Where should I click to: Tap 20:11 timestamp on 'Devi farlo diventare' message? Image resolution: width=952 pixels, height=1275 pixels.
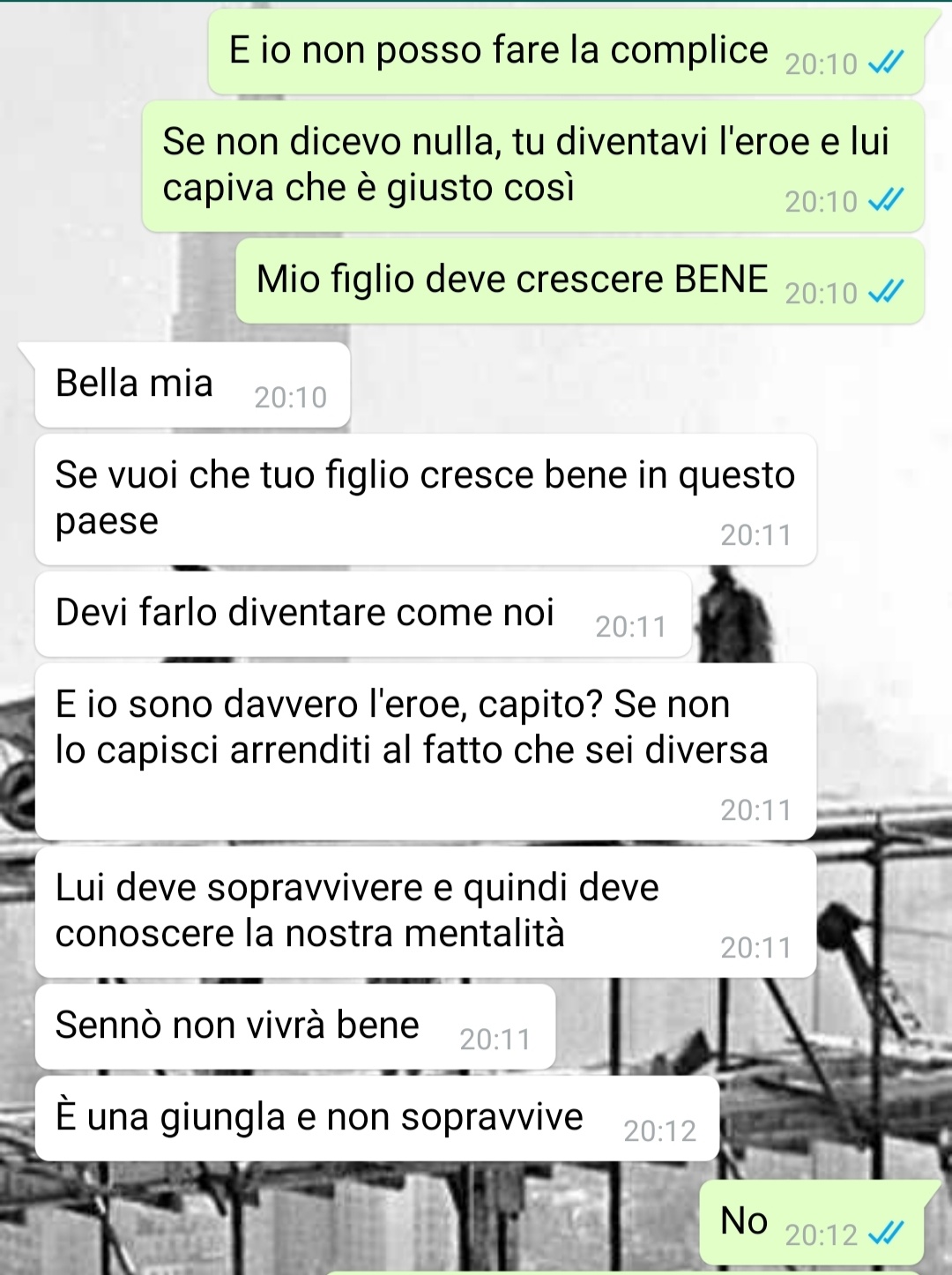(x=631, y=626)
